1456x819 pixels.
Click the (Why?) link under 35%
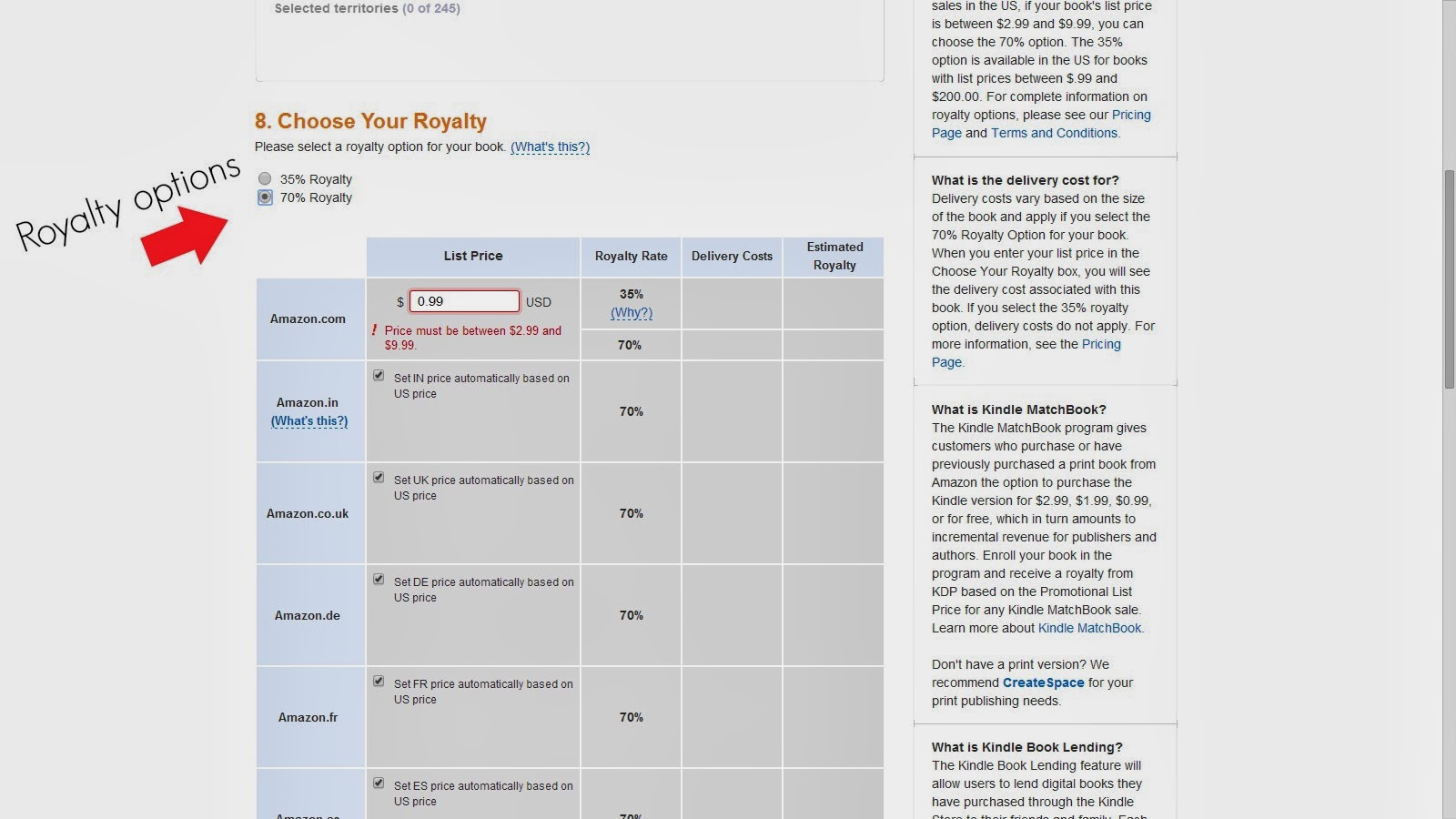point(632,312)
